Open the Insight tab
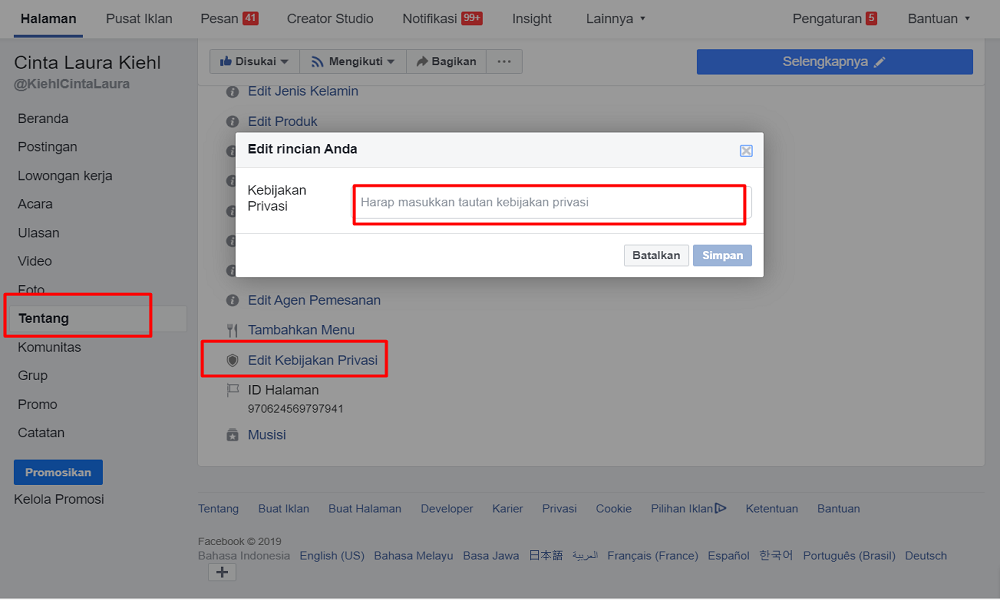The width and height of the screenshot is (1000, 600). tap(531, 18)
